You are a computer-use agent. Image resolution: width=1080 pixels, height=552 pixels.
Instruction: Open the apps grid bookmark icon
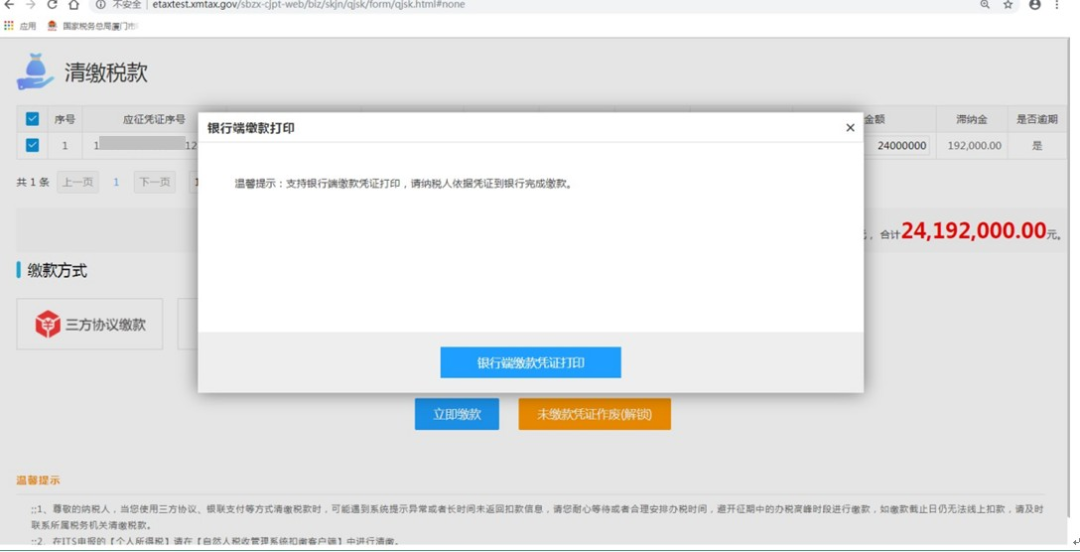[x=9, y=26]
